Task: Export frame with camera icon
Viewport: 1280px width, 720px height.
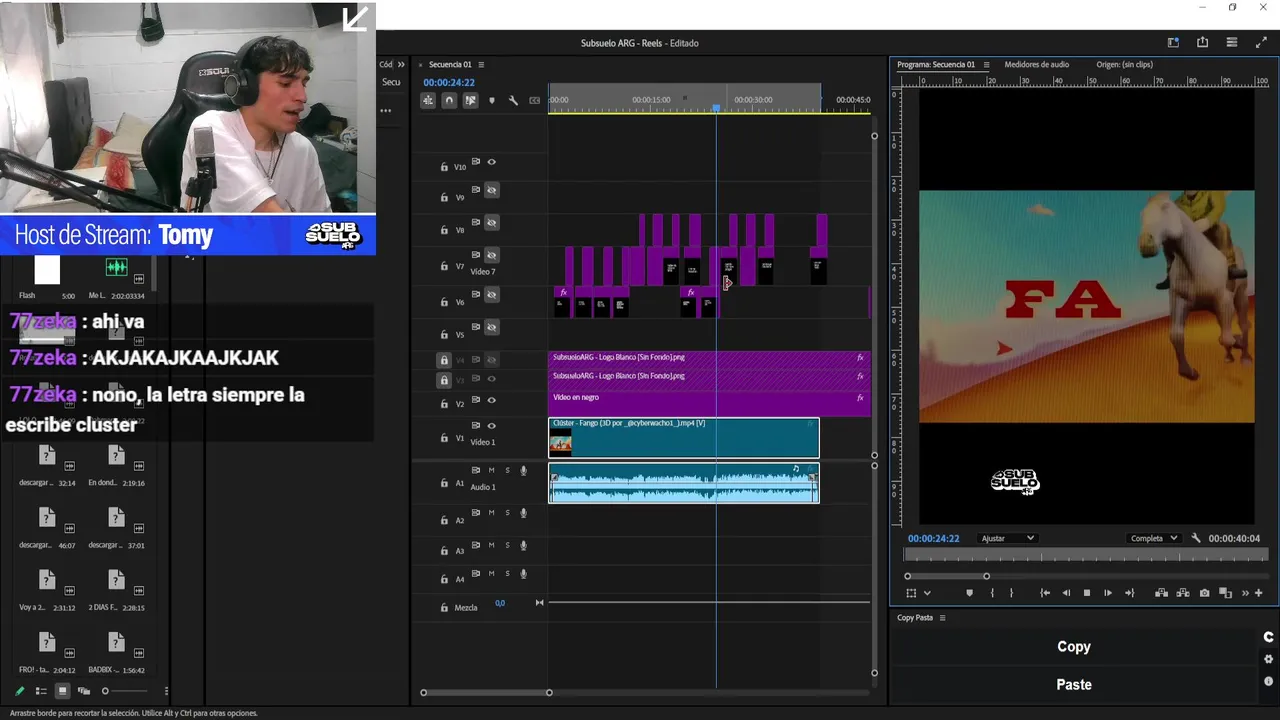Action: (1204, 593)
